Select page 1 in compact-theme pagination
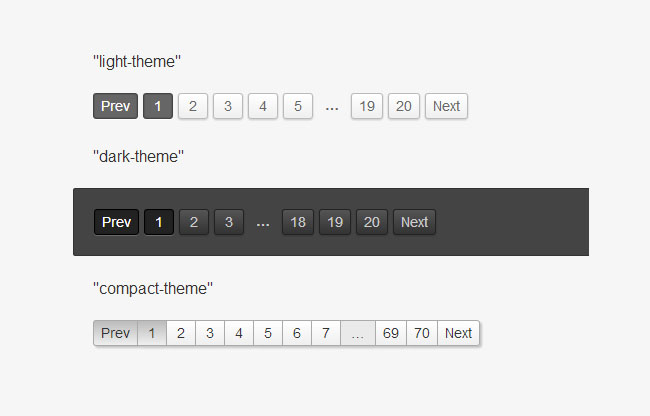 tap(152, 333)
